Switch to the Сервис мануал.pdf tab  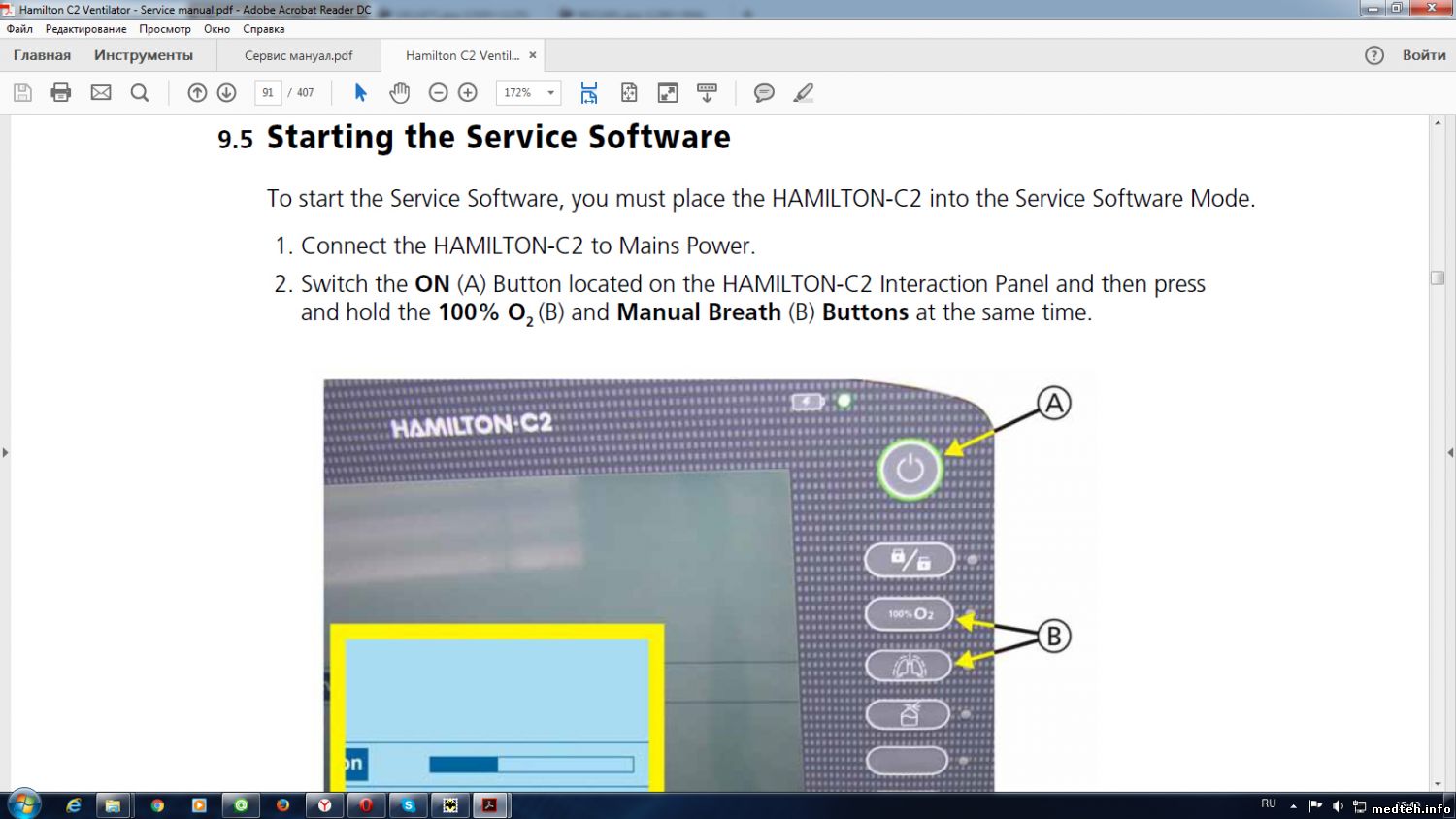pos(299,55)
